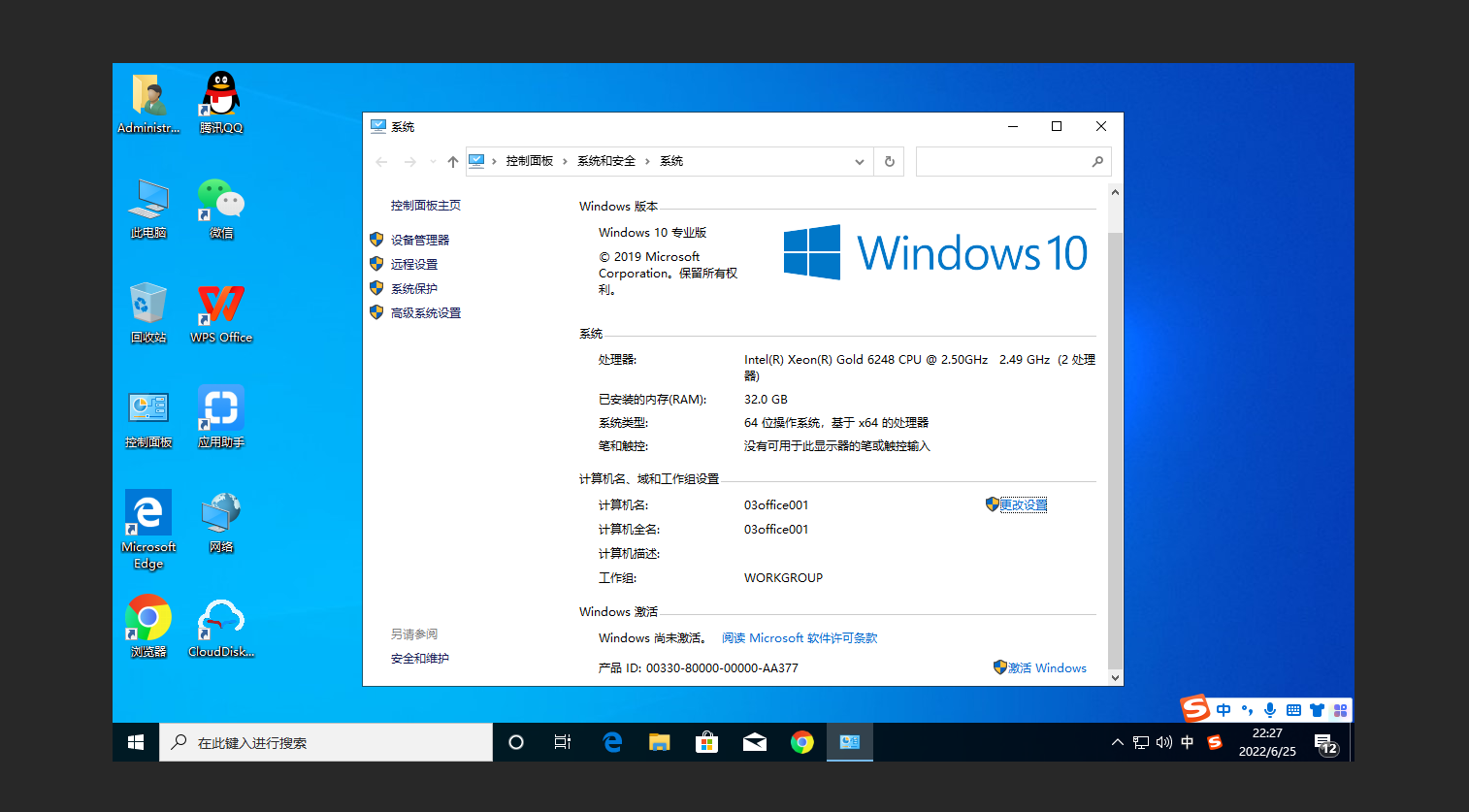This screenshot has width=1469, height=812.
Task: Click the 激活 Windows link
Action: coord(1047,667)
